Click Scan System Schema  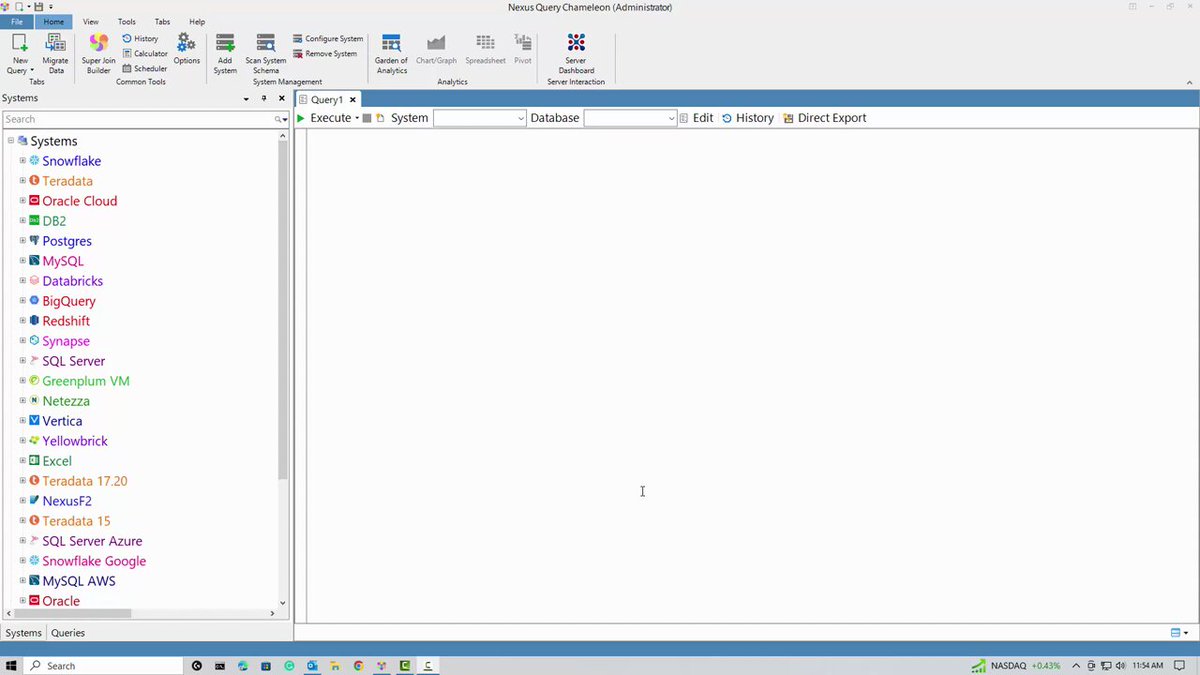pos(266,54)
